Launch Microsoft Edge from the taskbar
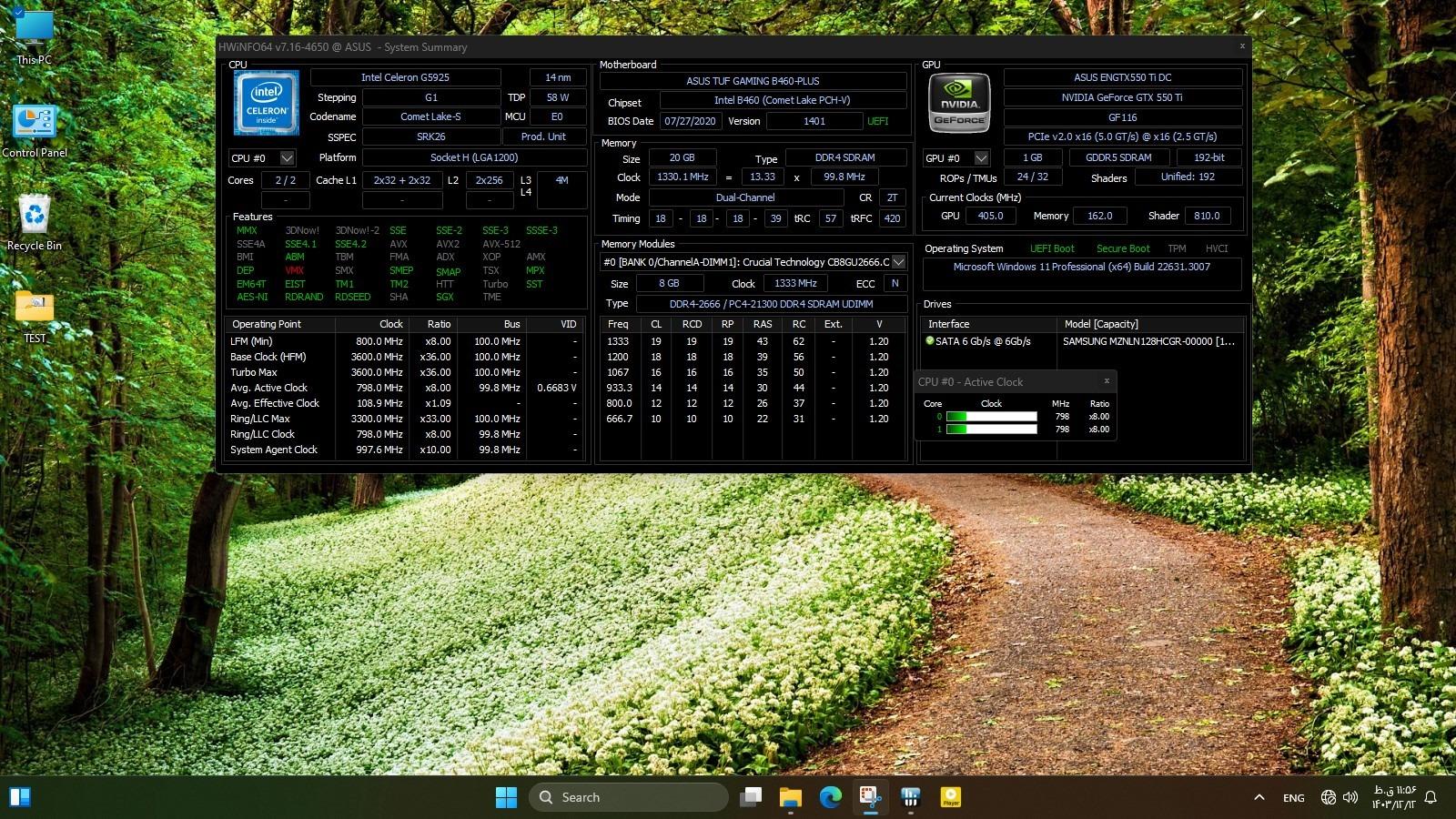Image resolution: width=1456 pixels, height=819 pixels. (830, 797)
